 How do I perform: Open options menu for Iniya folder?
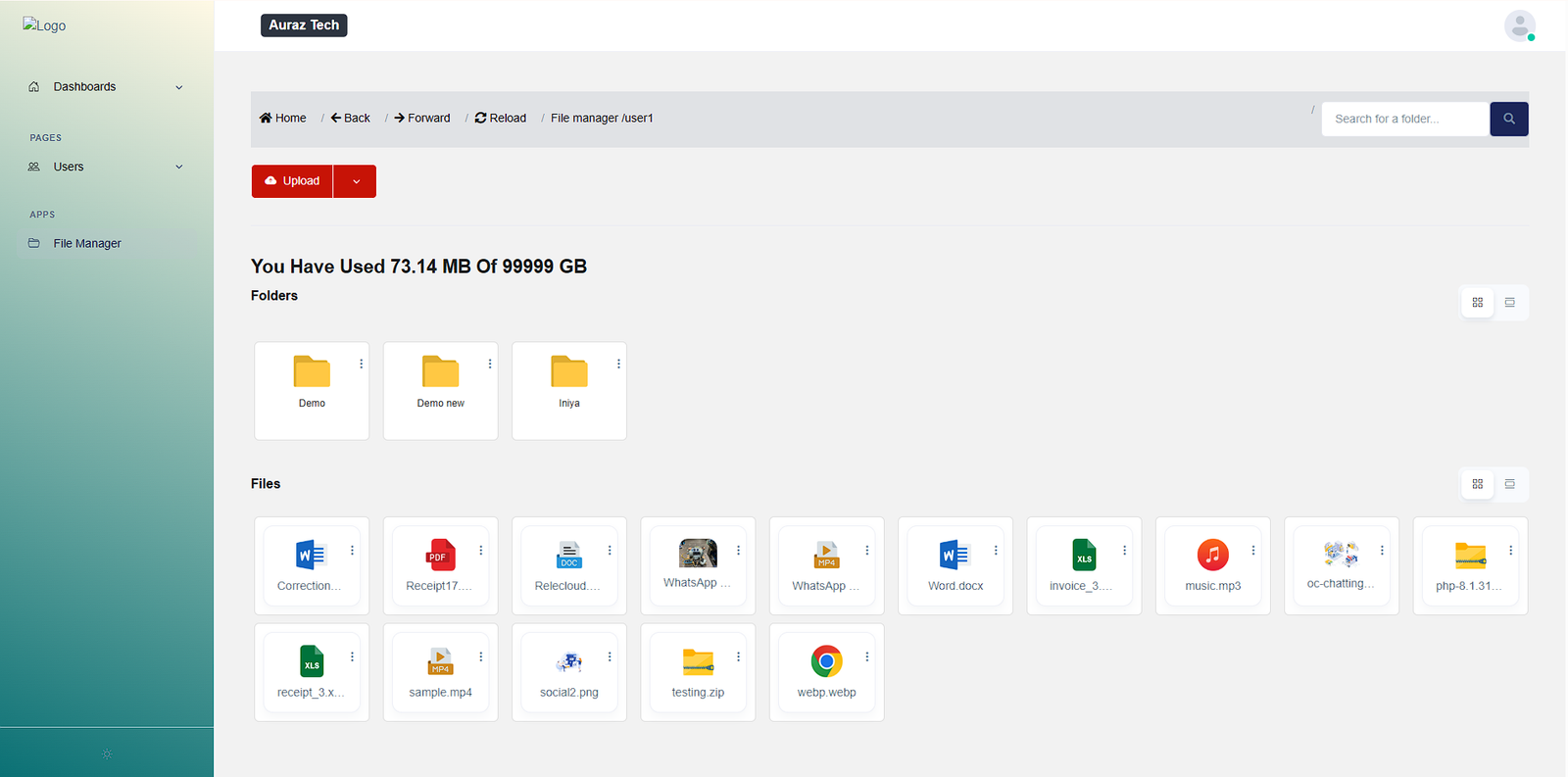click(x=618, y=364)
